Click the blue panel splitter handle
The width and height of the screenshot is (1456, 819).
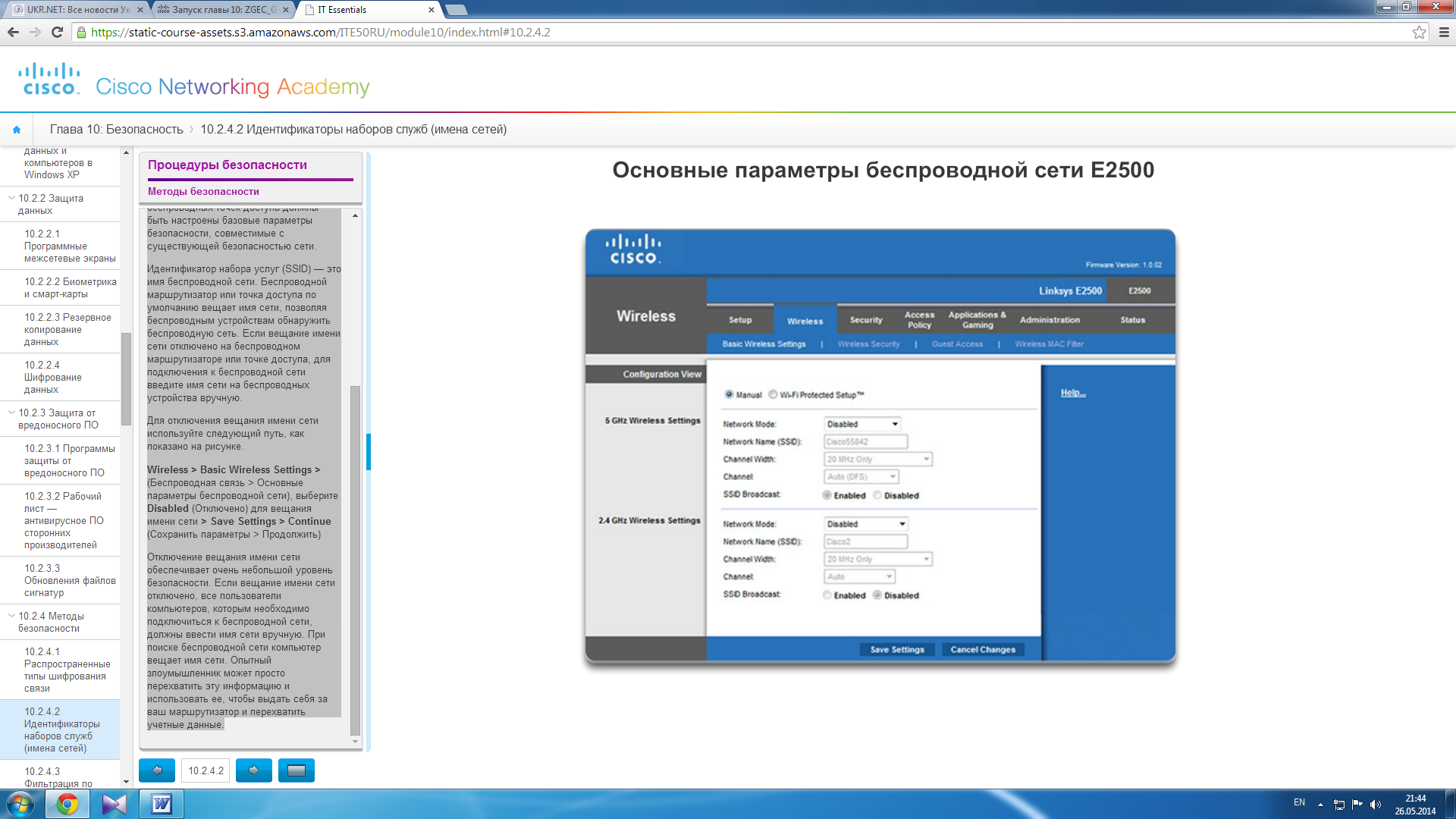369,452
